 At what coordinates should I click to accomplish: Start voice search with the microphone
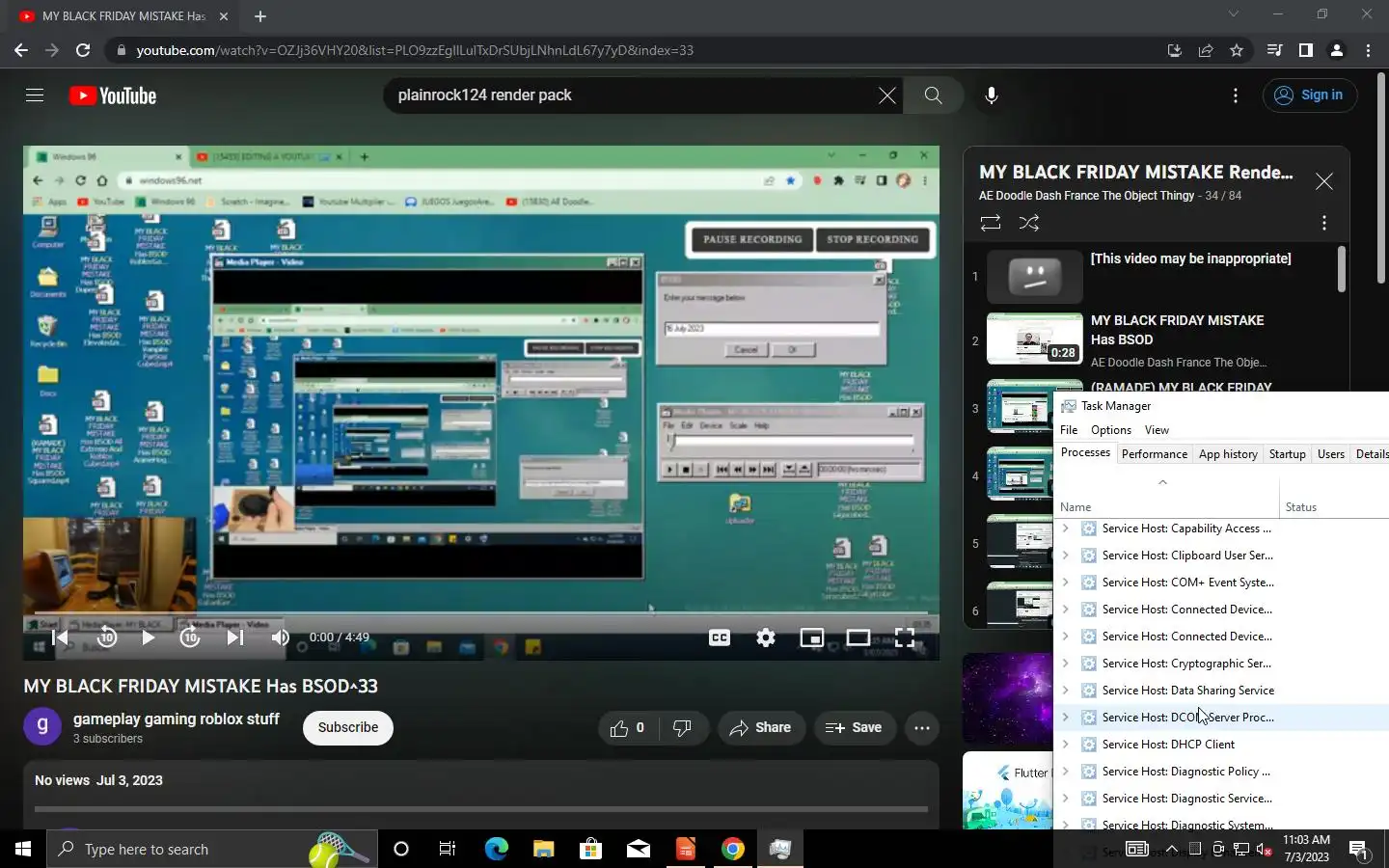click(992, 95)
